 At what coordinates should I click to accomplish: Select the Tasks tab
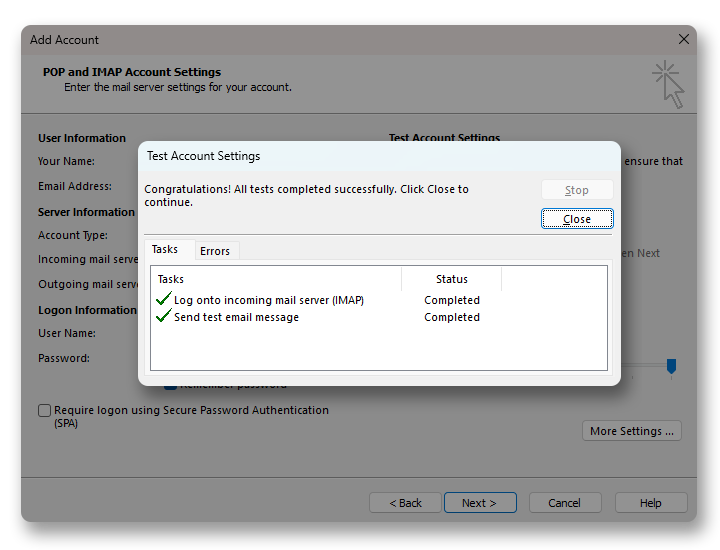pos(165,250)
